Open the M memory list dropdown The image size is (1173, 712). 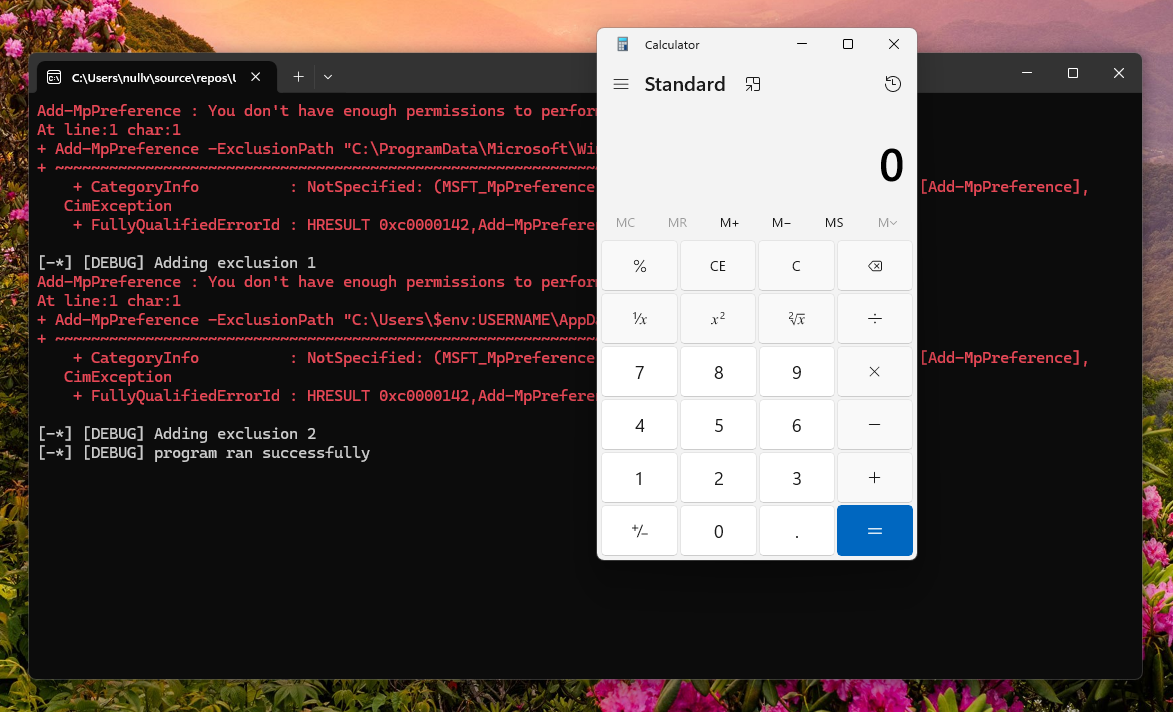(887, 222)
